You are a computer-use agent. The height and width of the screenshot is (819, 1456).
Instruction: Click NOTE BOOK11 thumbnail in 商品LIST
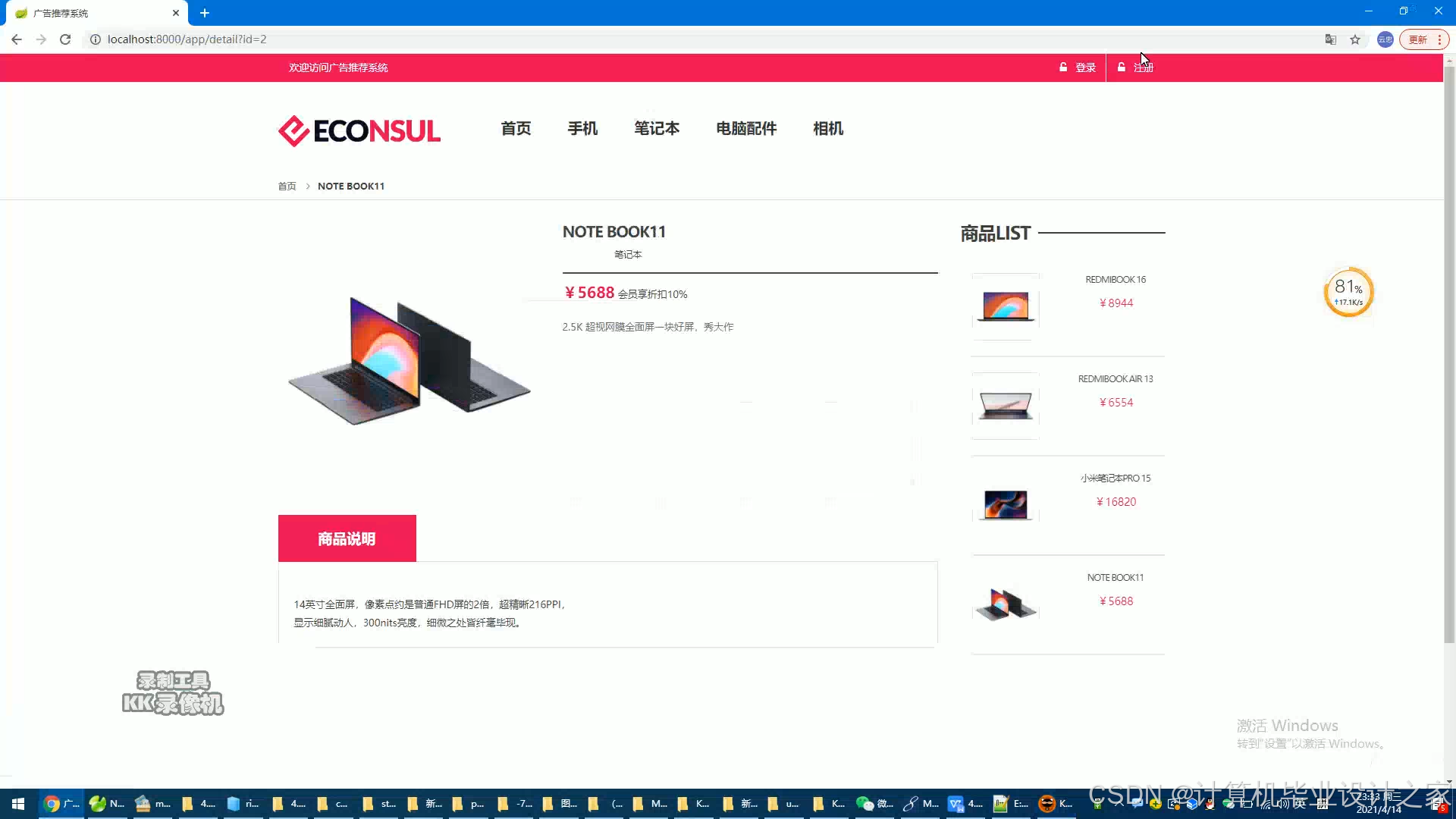1006,604
